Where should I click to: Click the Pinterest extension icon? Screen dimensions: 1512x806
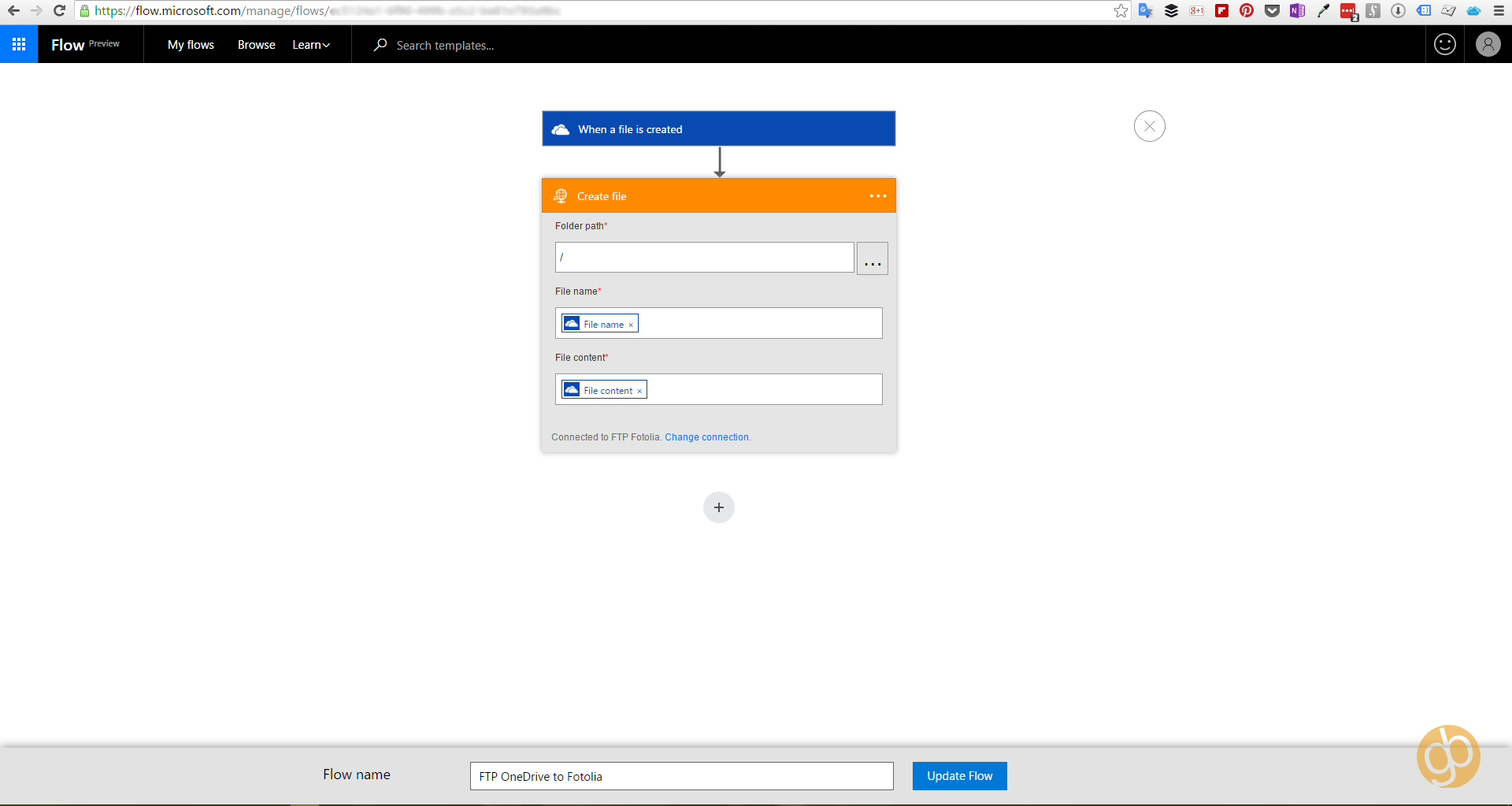1247,11
